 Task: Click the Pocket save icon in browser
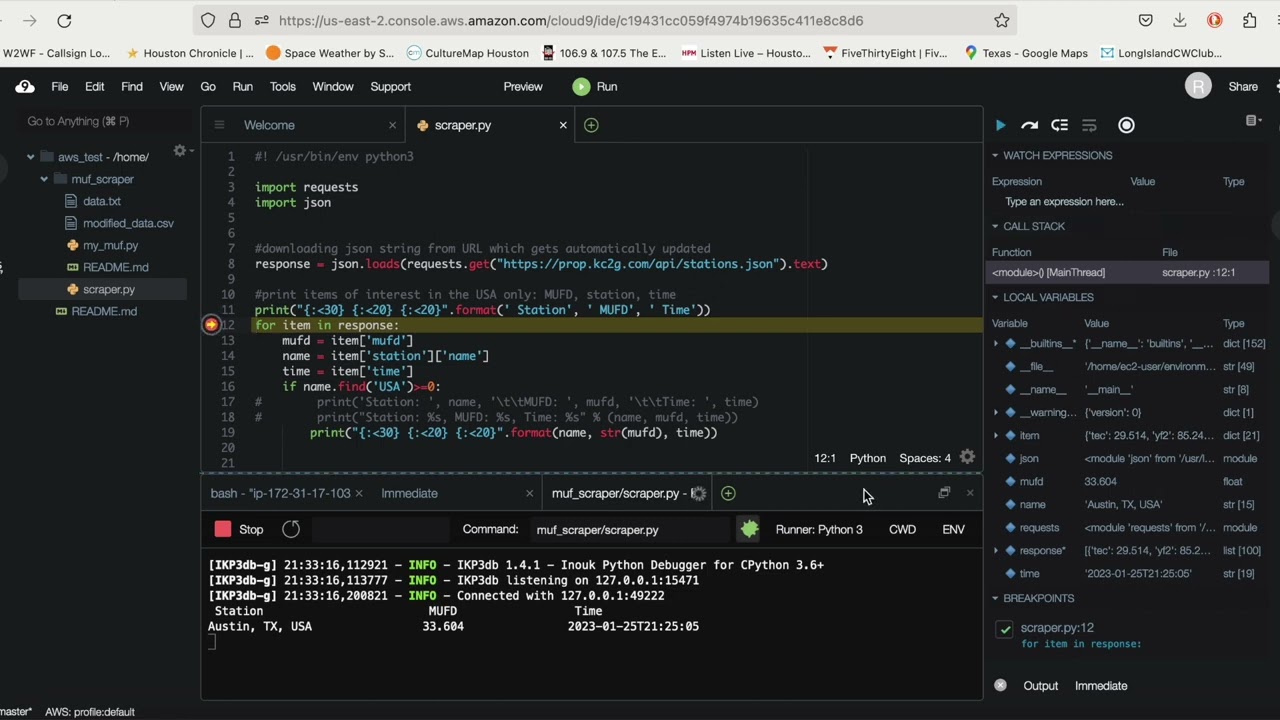(x=1146, y=20)
